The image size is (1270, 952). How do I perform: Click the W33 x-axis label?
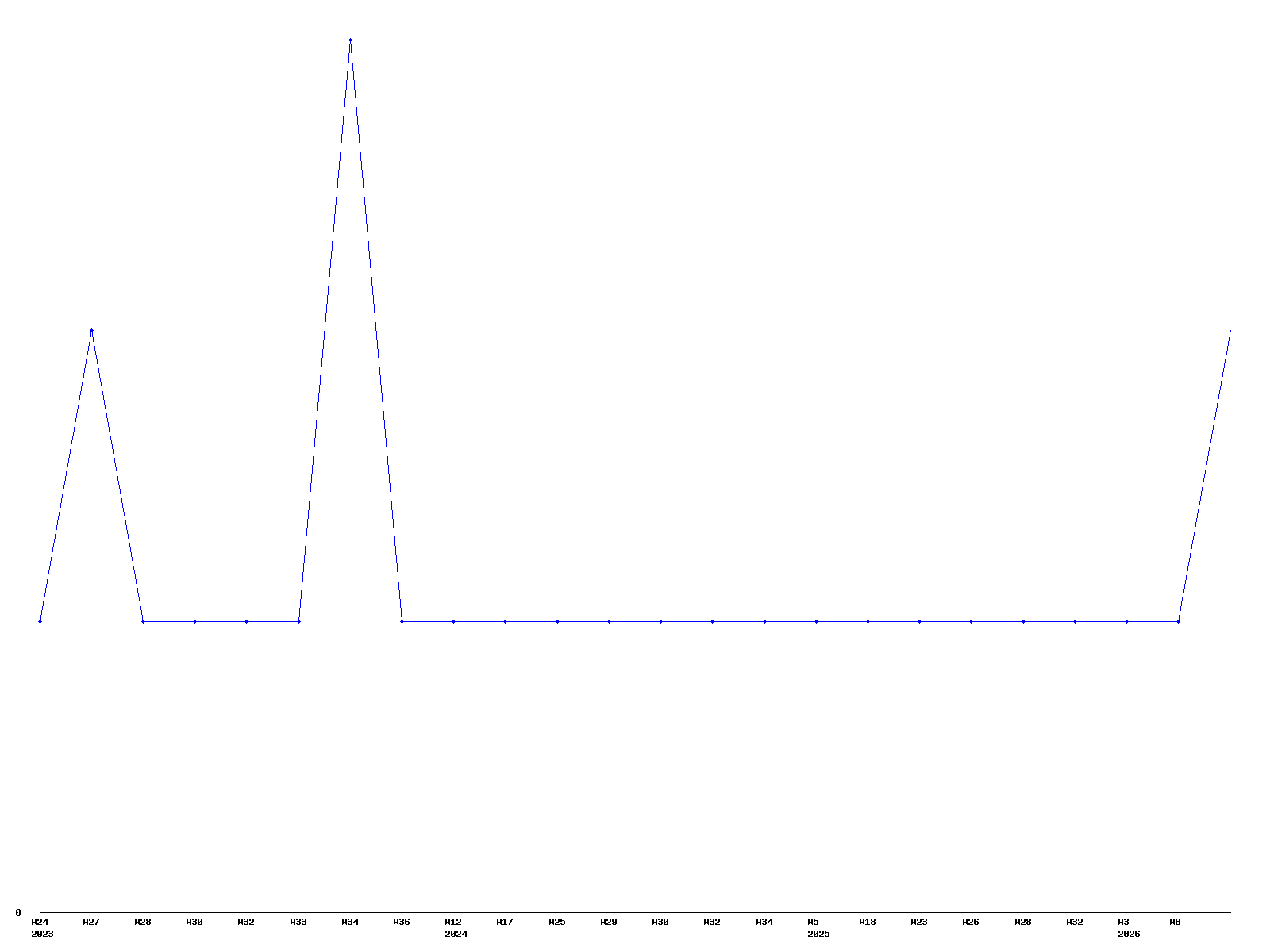(x=298, y=922)
